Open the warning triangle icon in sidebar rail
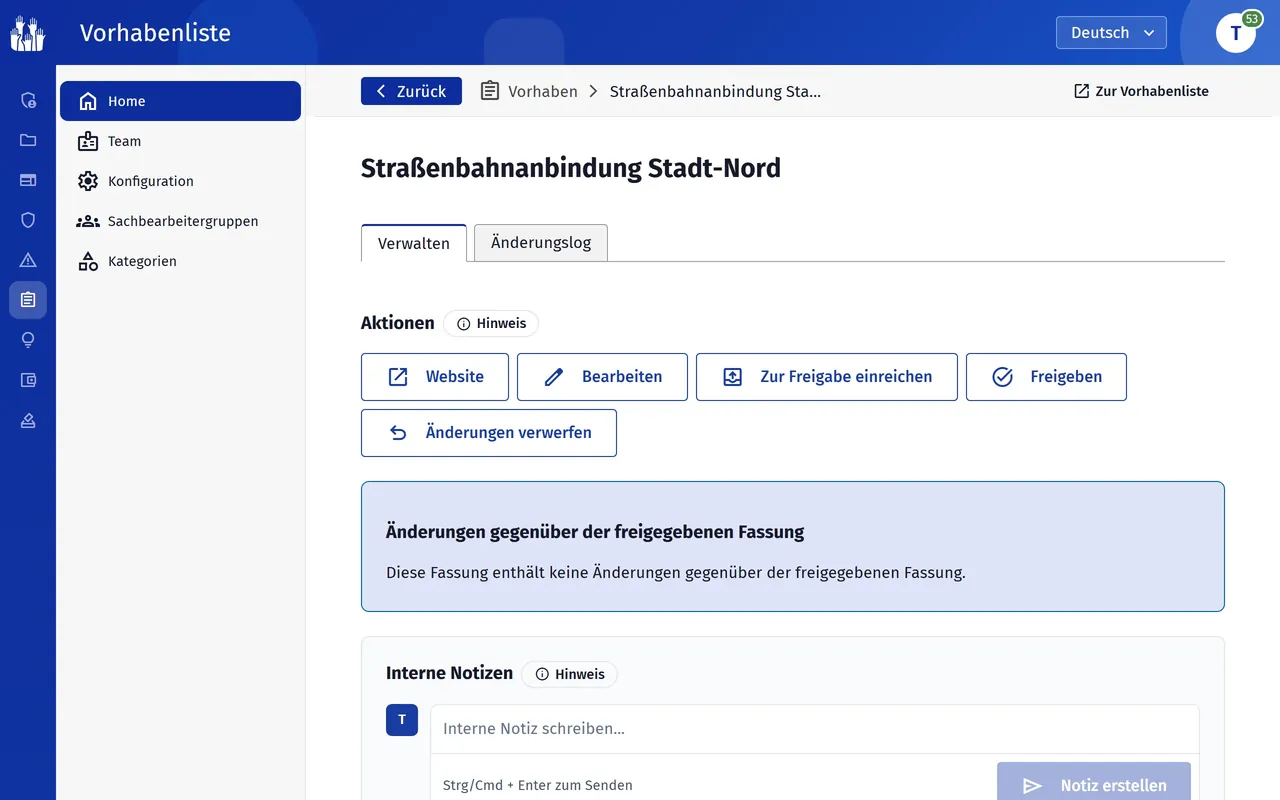Screen dimensions: 1280x800 pyautogui.click(x=28, y=260)
